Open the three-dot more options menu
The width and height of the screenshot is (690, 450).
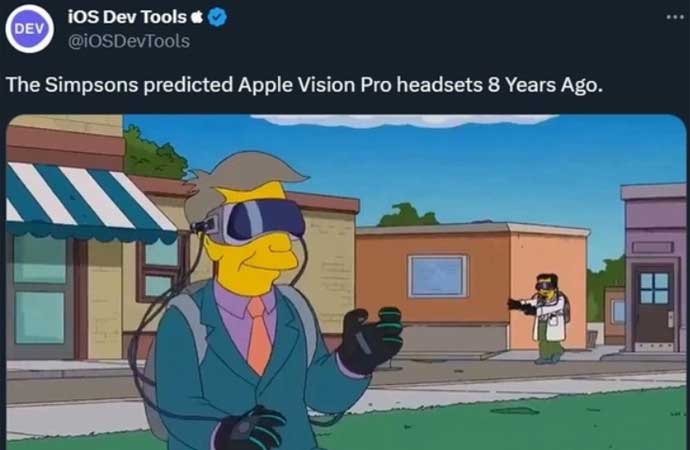[675, 17]
